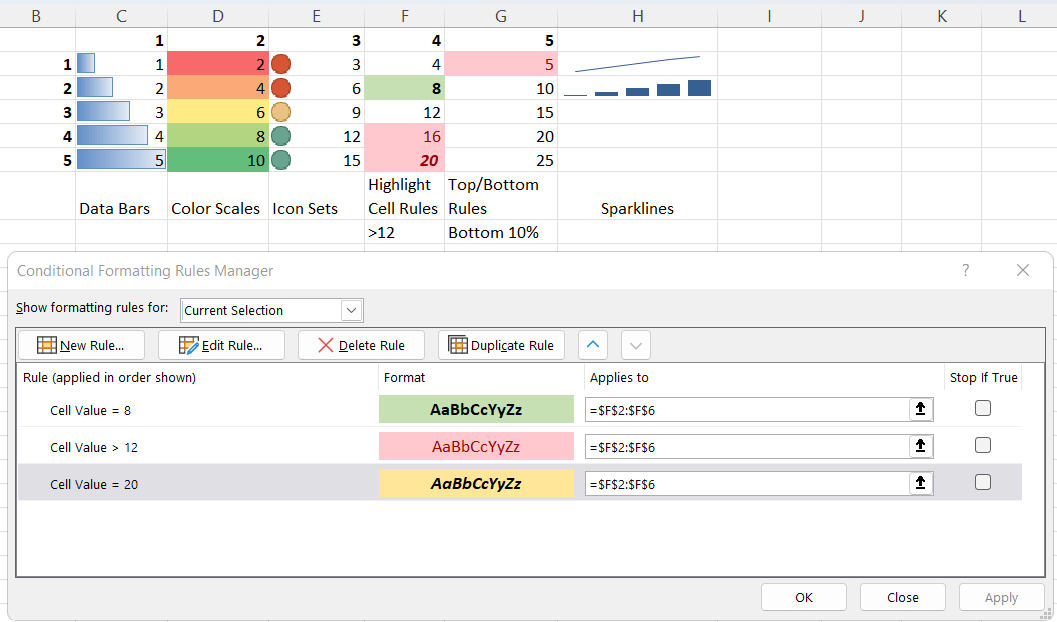Click the Top/Bottom Rules cell

[501, 195]
